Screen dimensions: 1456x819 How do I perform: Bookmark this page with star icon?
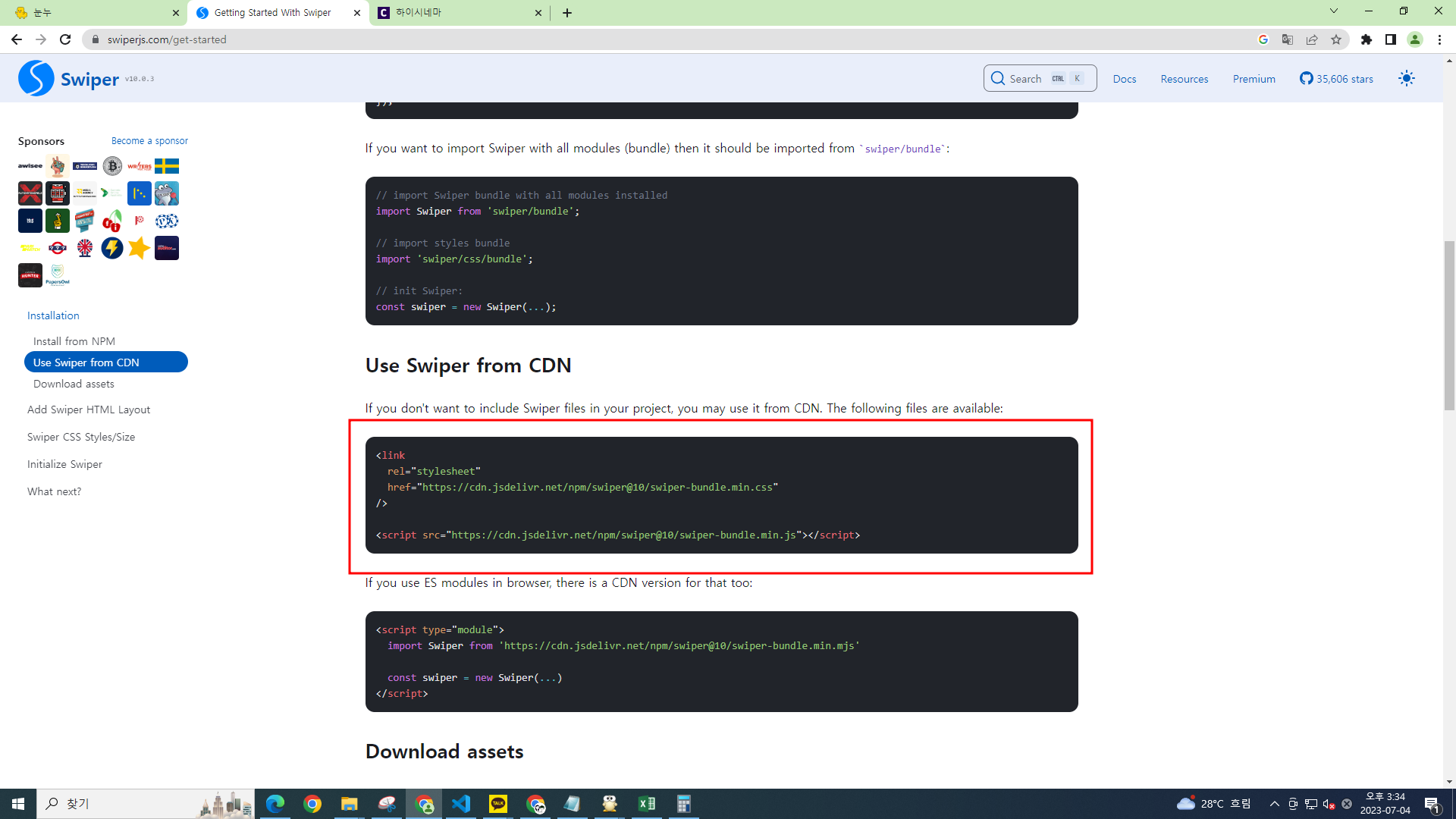(1336, 39)
